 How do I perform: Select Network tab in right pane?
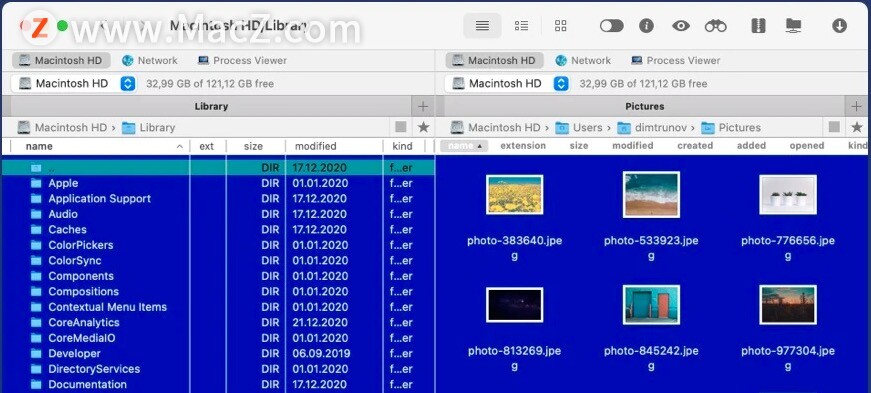[x=583, y=61]
